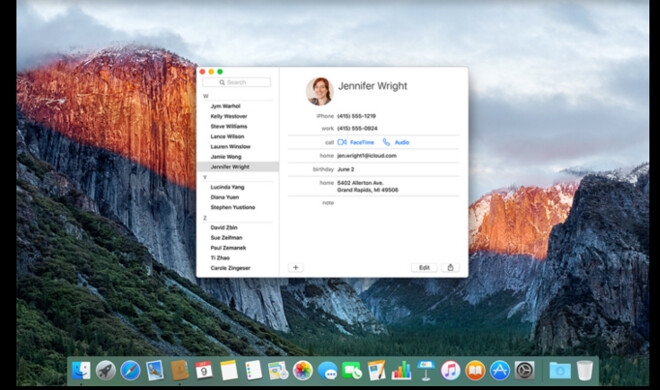660x390 pixels.
Task: Start an Audio call to Jennifer
Action: coord(396,142)
